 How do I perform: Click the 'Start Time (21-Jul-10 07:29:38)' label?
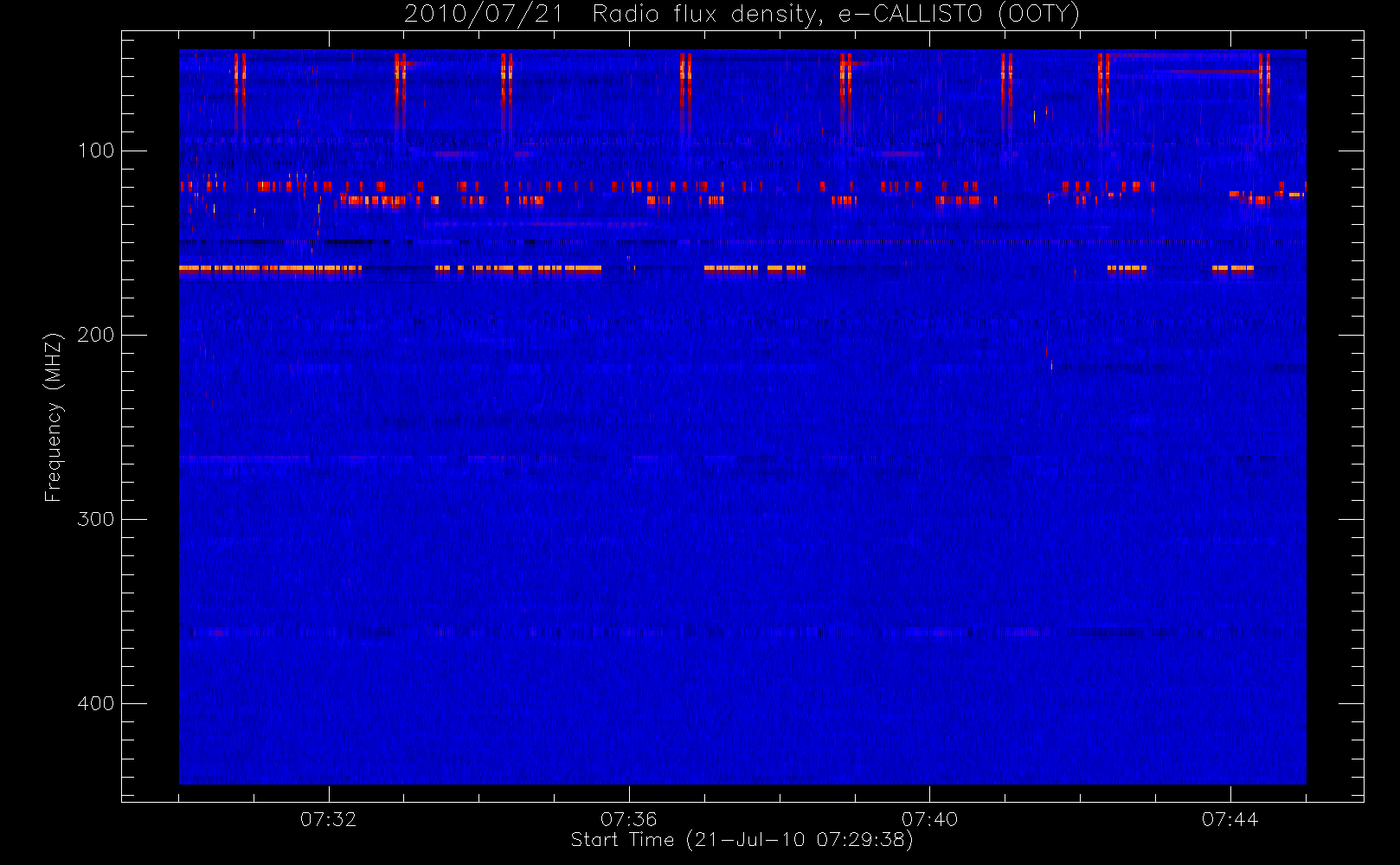(742, 840)
